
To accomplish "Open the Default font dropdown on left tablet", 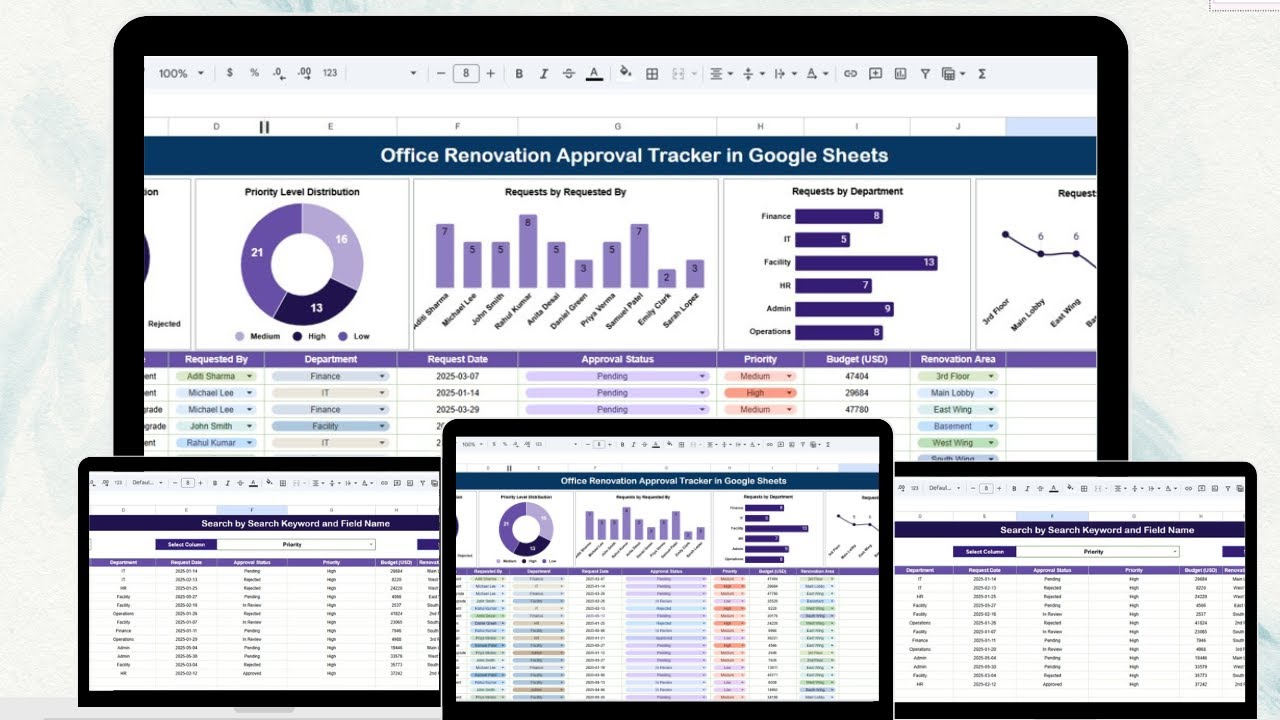I will pyautogui.click(x=148, y=482).
